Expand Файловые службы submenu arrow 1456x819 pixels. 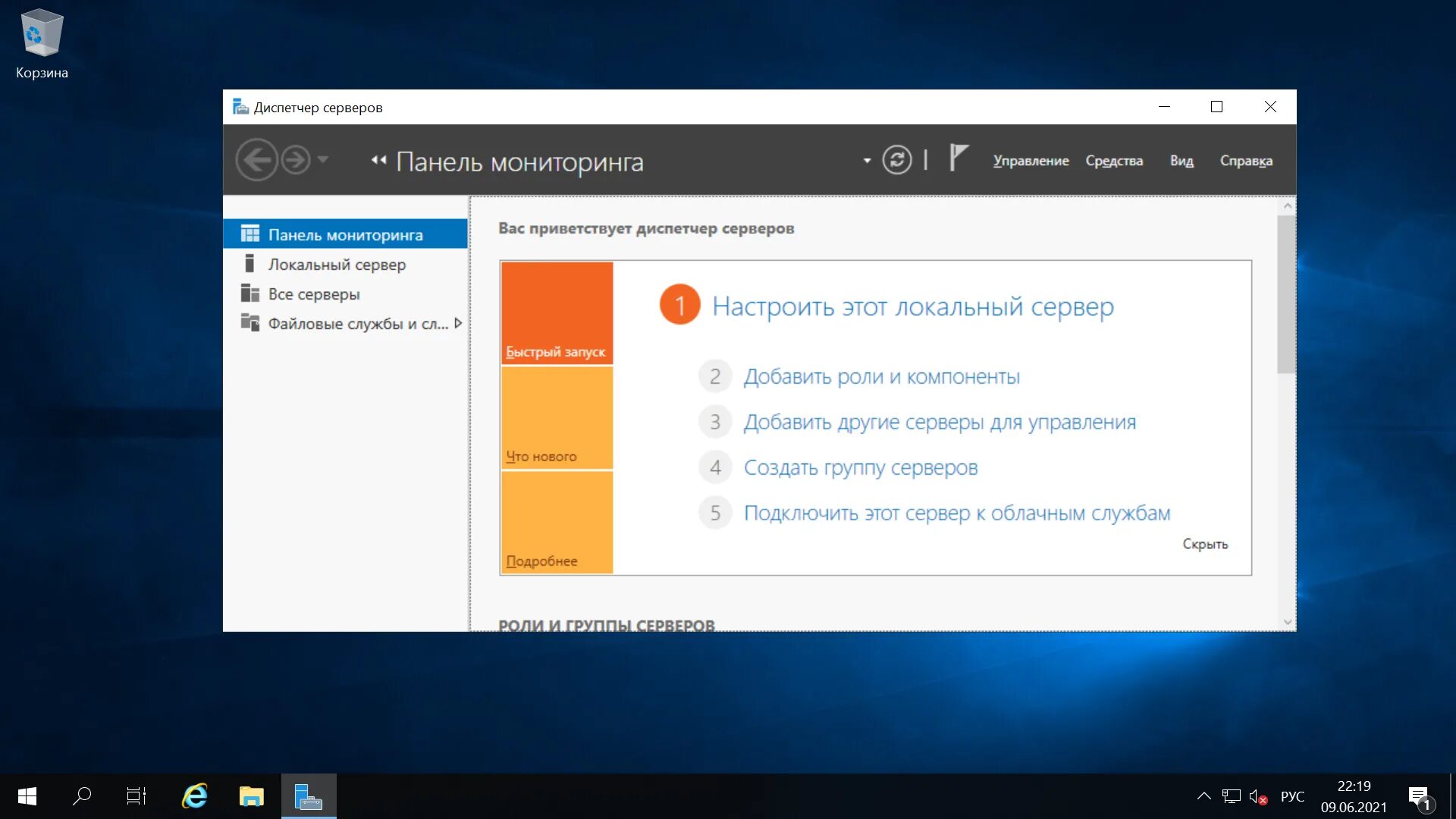pyautogui.click(x=458, y=324)
